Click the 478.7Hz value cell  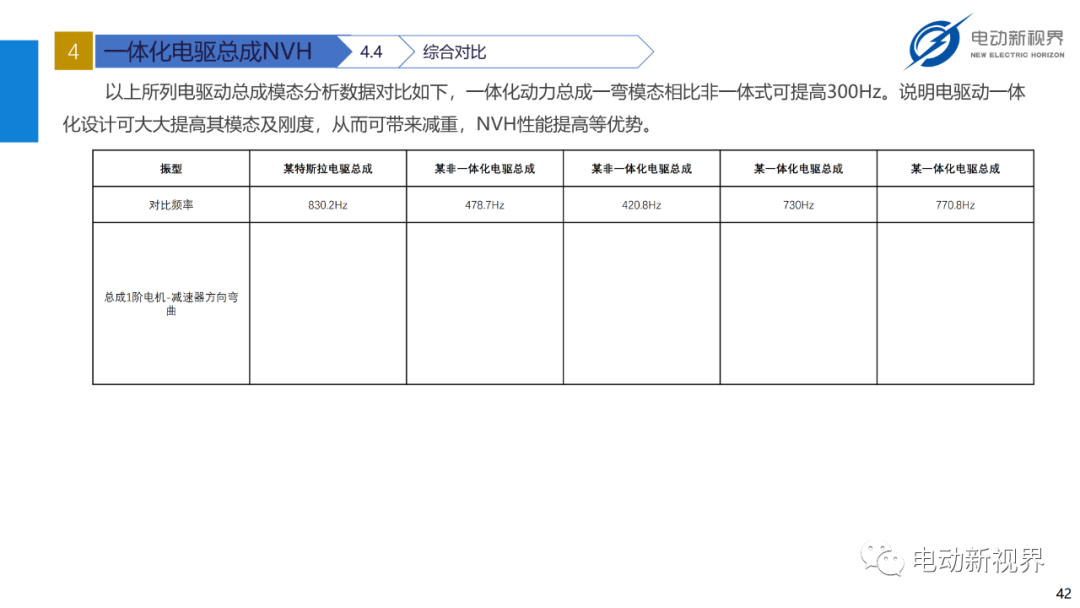point(485,205)
